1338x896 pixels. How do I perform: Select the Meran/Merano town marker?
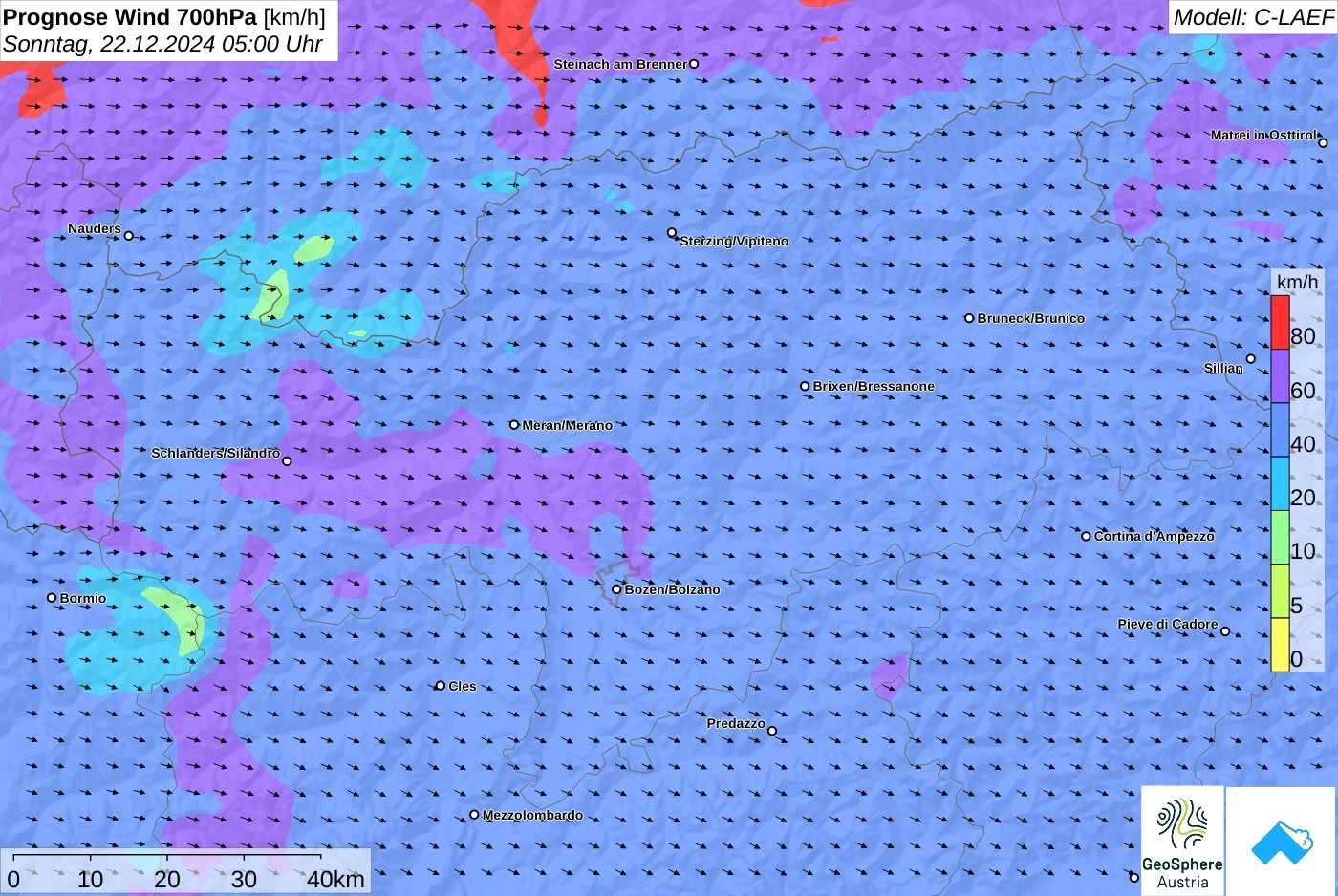[x=514, y=424]
